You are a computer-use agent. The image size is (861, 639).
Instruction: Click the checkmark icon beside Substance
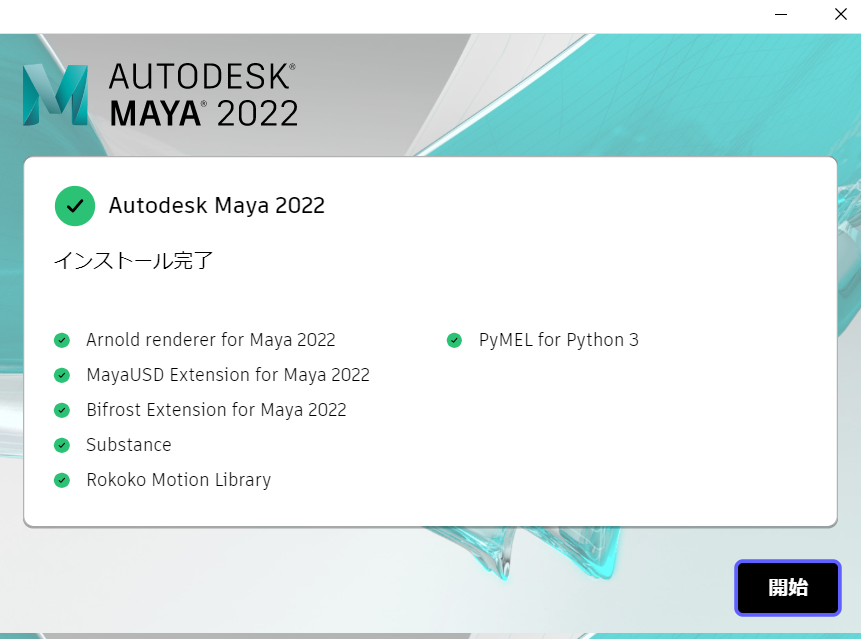coord(61,444)
